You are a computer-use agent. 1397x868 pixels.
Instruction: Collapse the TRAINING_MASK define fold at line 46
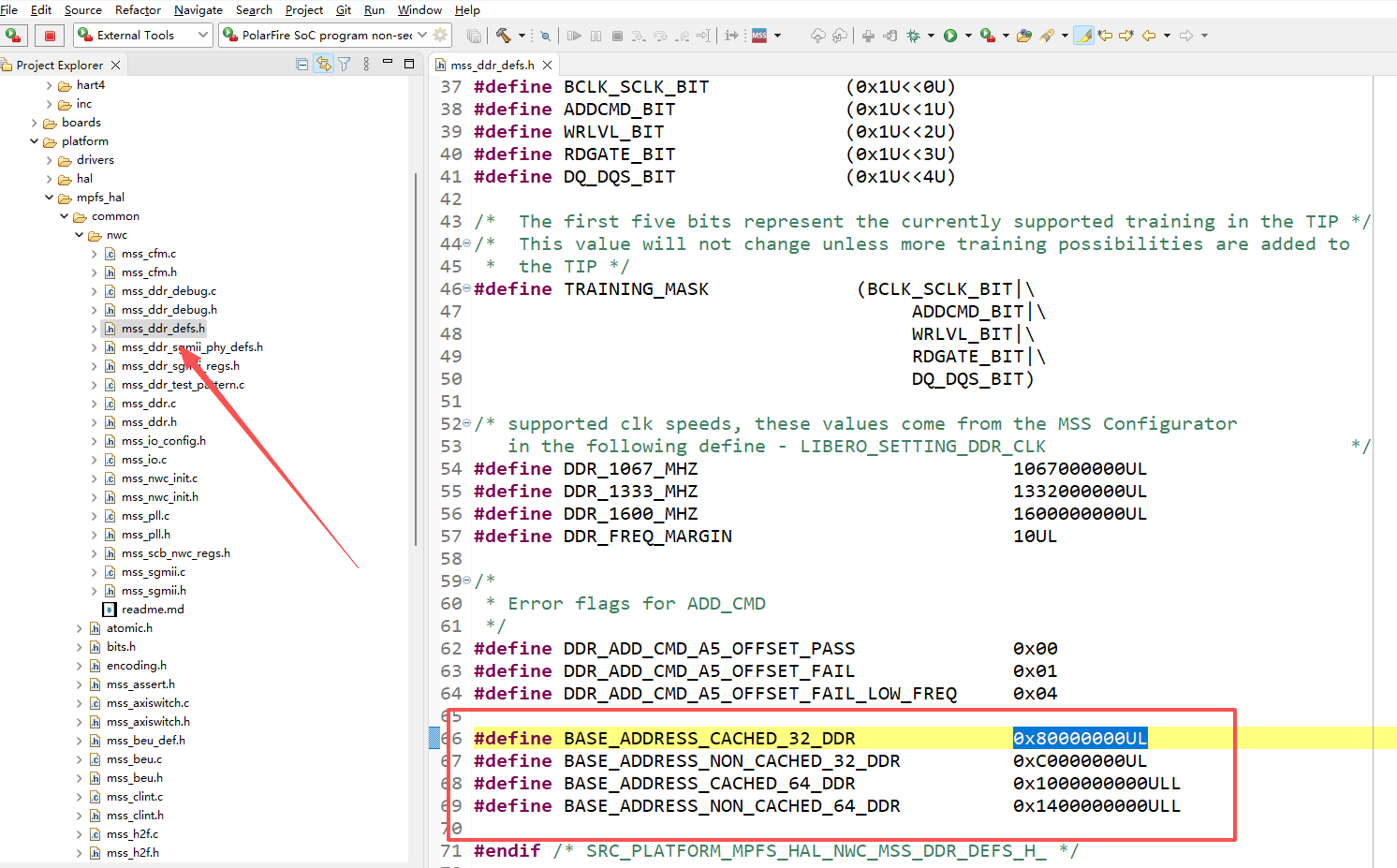coord(467,289)
